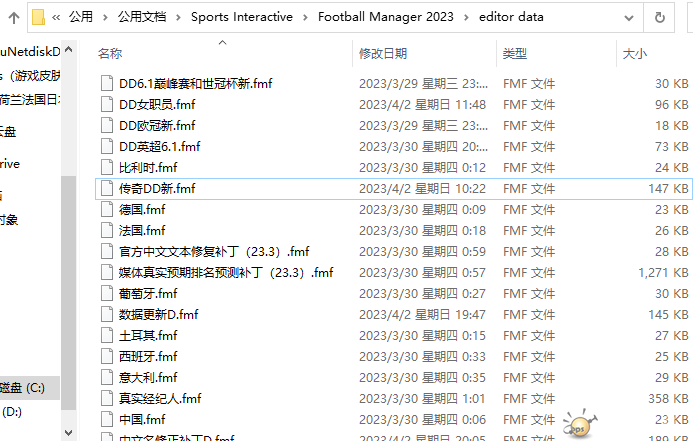Click file name 意大利.fmf
Image resolution: width=693 pixels, height=448 pixels.
pos(148,377)
